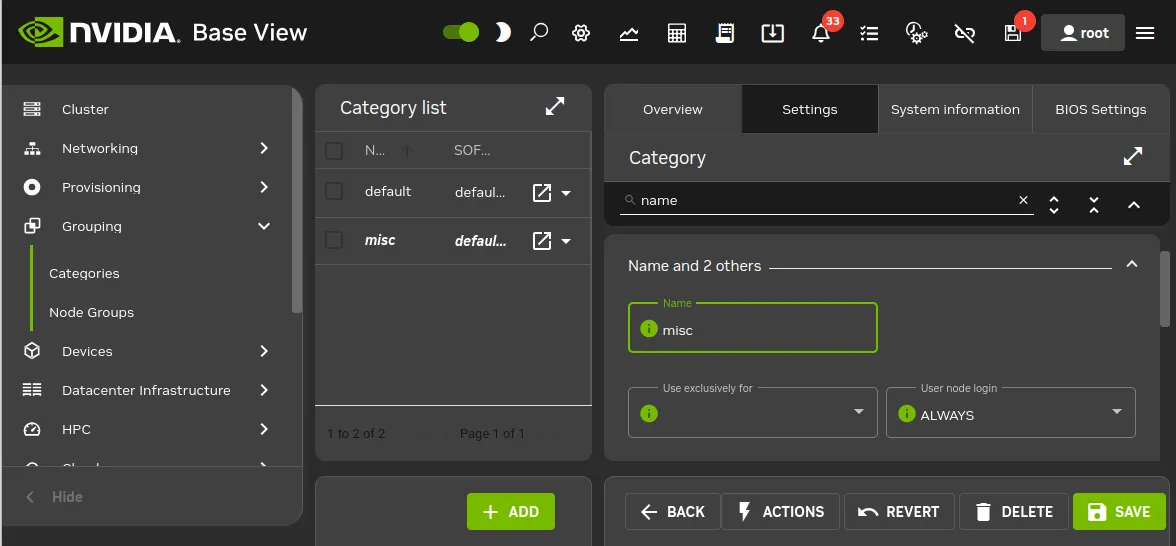This screenshot has height=546, width=1176.
Task: Expand the Networking sidebar section
Action: coord(147,148)
